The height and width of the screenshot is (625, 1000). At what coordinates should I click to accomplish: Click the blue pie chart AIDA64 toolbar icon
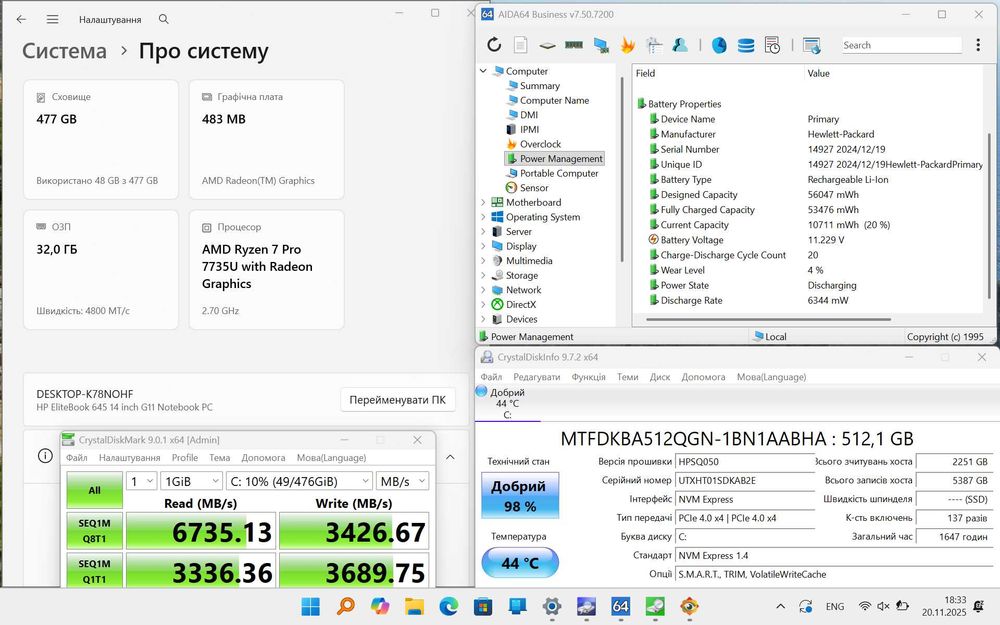click(x=719, y=45)
